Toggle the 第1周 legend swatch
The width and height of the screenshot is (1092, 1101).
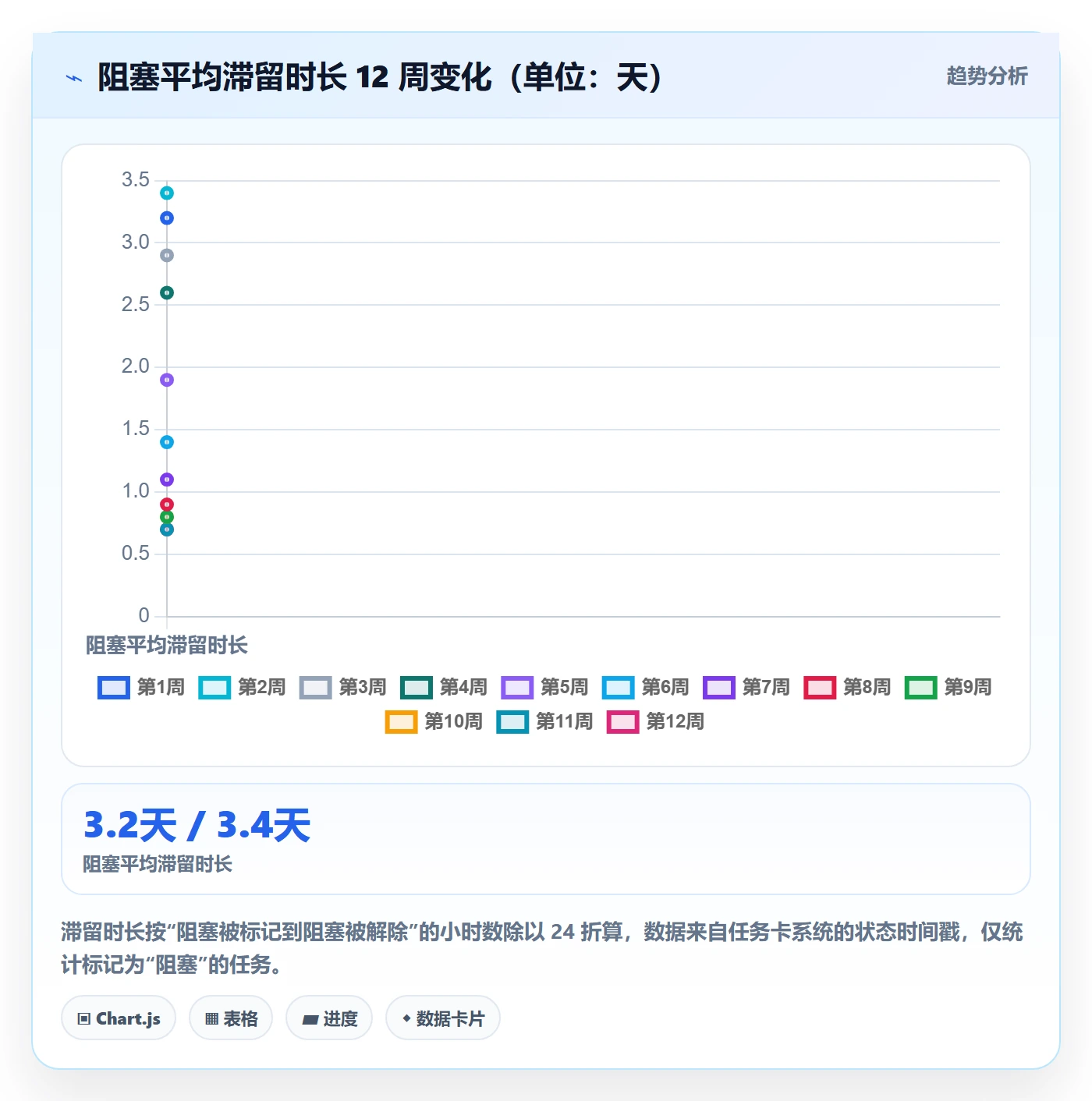(x=113, y=688)
